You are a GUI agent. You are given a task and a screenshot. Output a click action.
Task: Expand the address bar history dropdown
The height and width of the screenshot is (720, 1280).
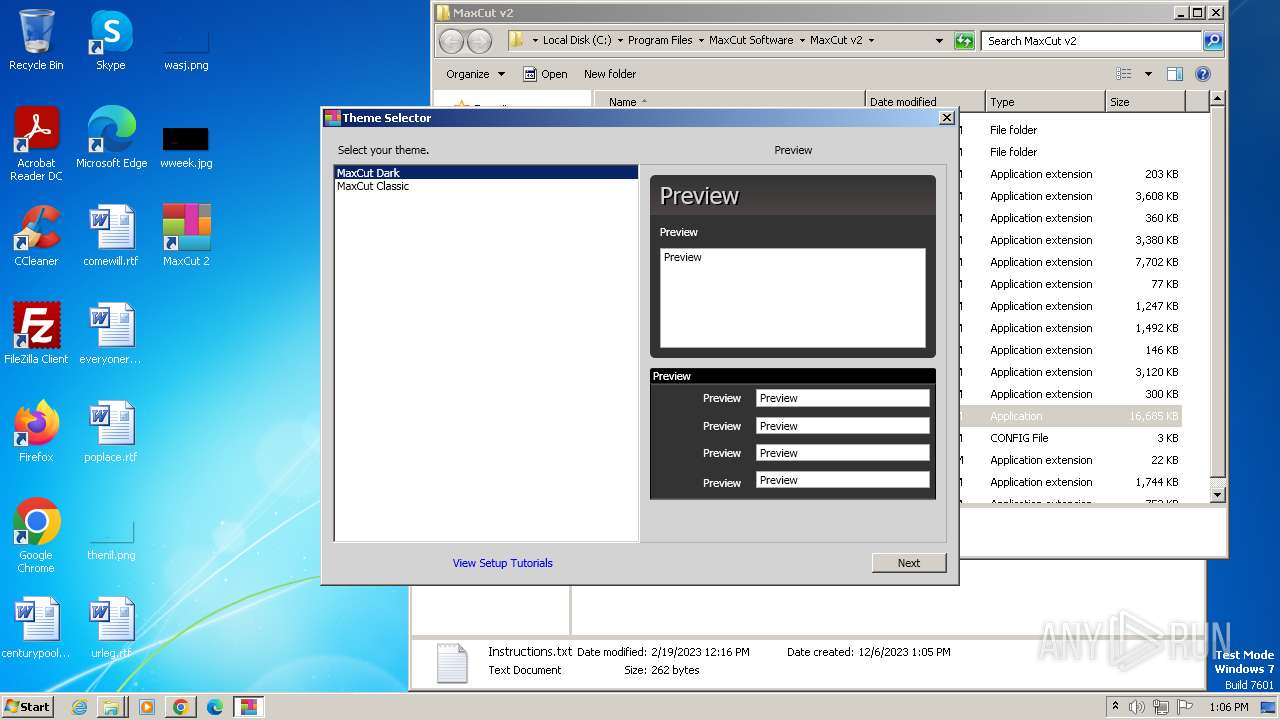click(x=939, y=41)
